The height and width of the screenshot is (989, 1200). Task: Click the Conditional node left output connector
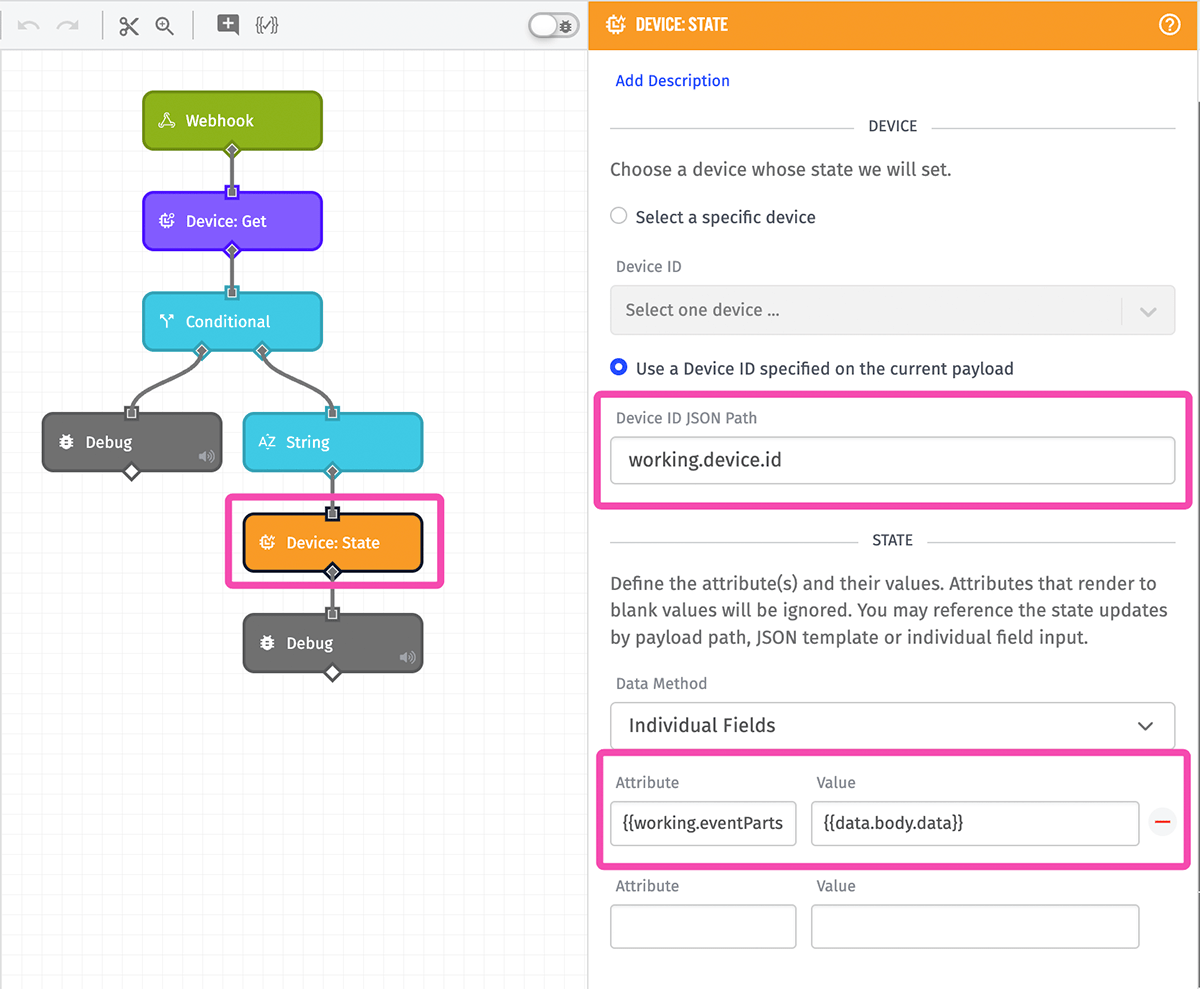tap(201, 350)
